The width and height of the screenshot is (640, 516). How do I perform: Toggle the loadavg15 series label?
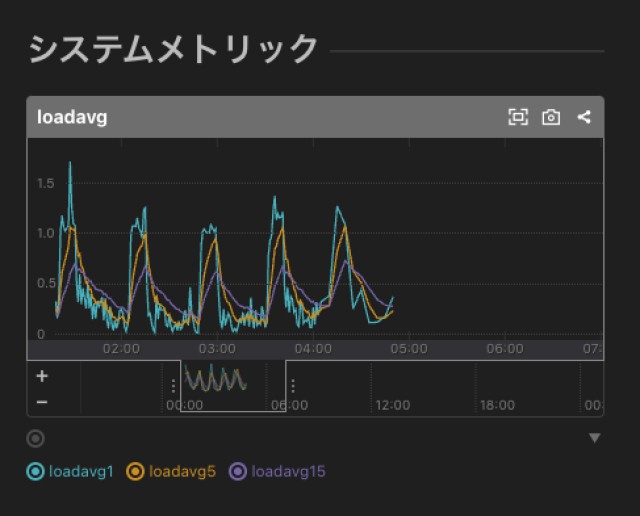[288, 471]
